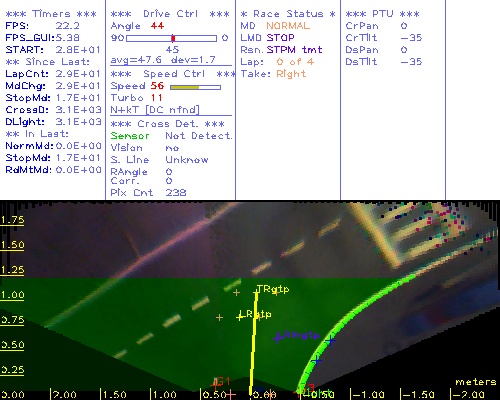500x400 pixels.
Task: Click the LMD STOP status text
Action: [x=267, y=38]
